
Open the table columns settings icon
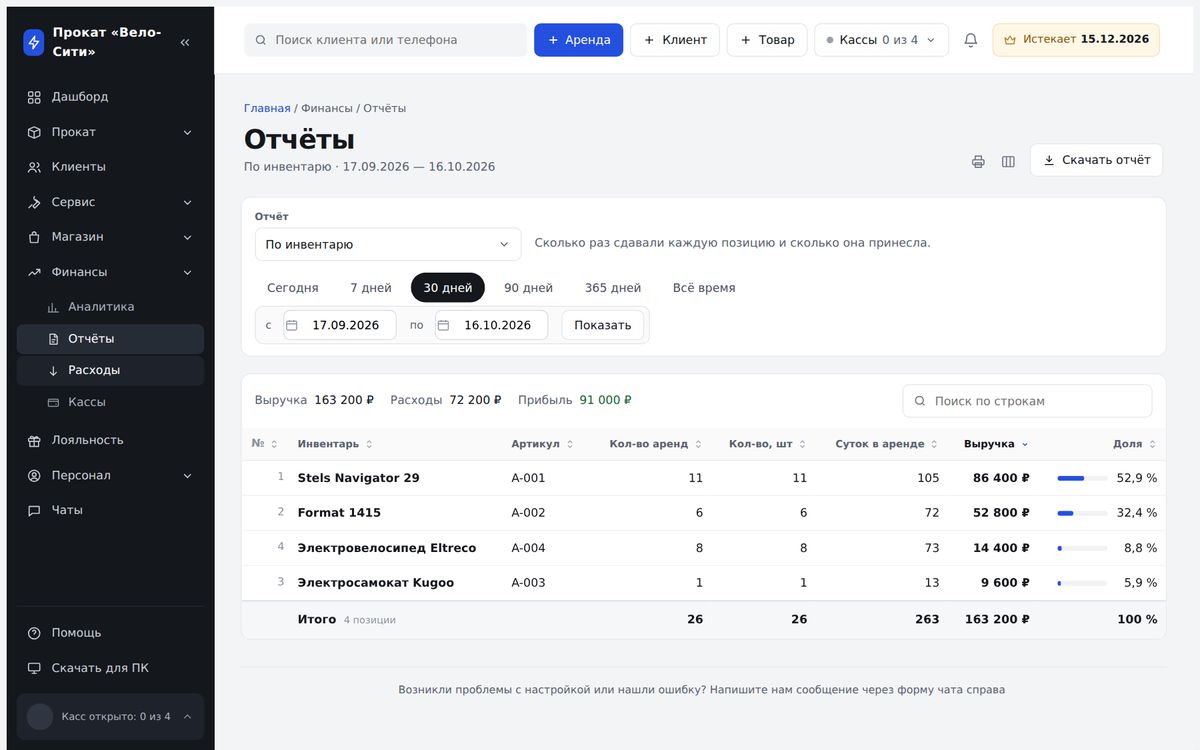point(1008,161)
